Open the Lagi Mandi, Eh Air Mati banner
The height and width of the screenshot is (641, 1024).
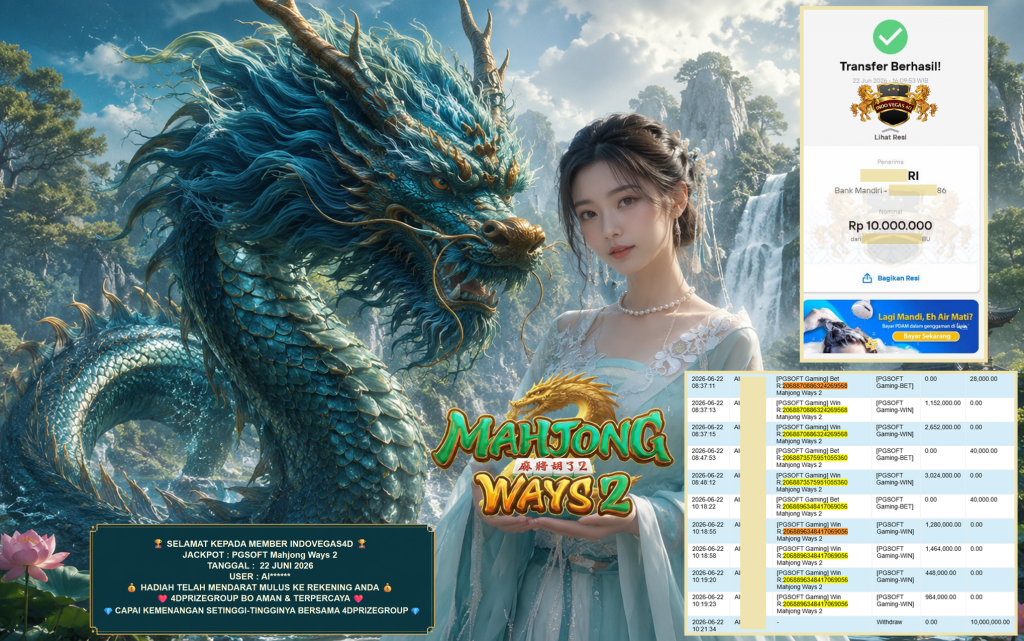pos(891,326)
